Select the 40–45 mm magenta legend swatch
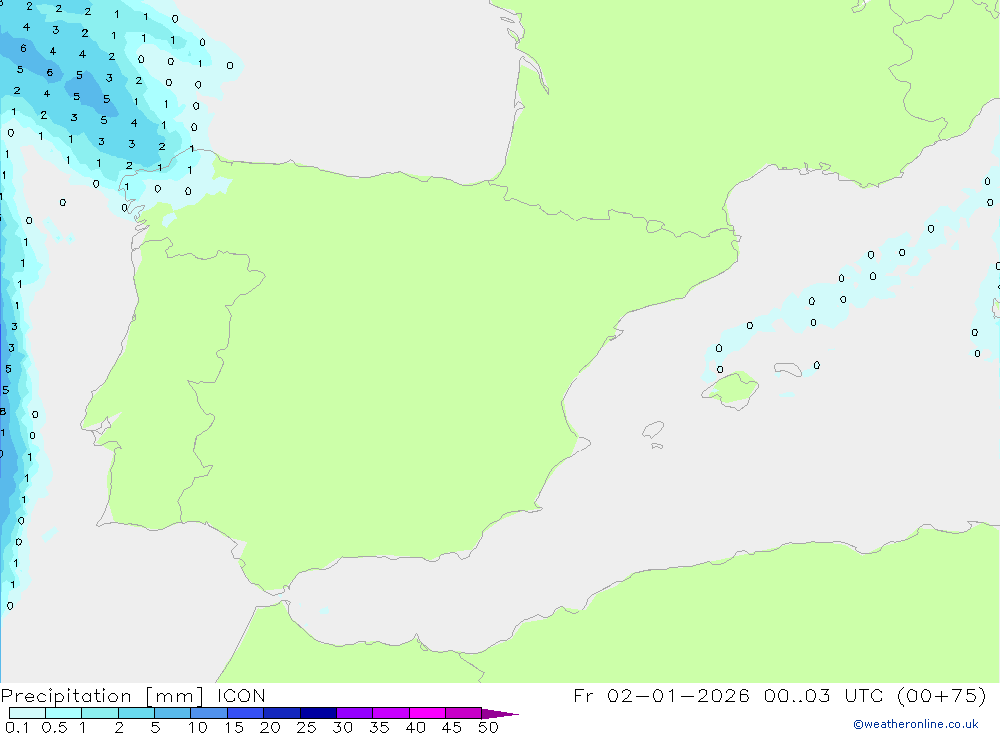Screen dimensions: 1000x733 pos(427,713)
